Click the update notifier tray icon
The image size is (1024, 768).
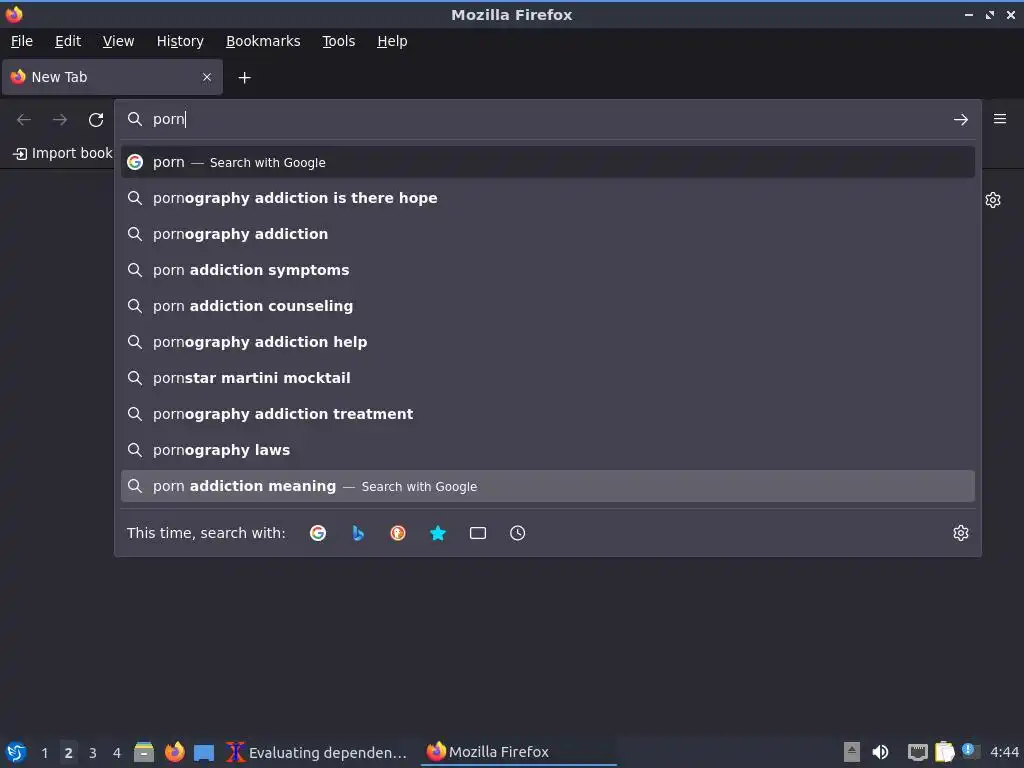point(970,751)
